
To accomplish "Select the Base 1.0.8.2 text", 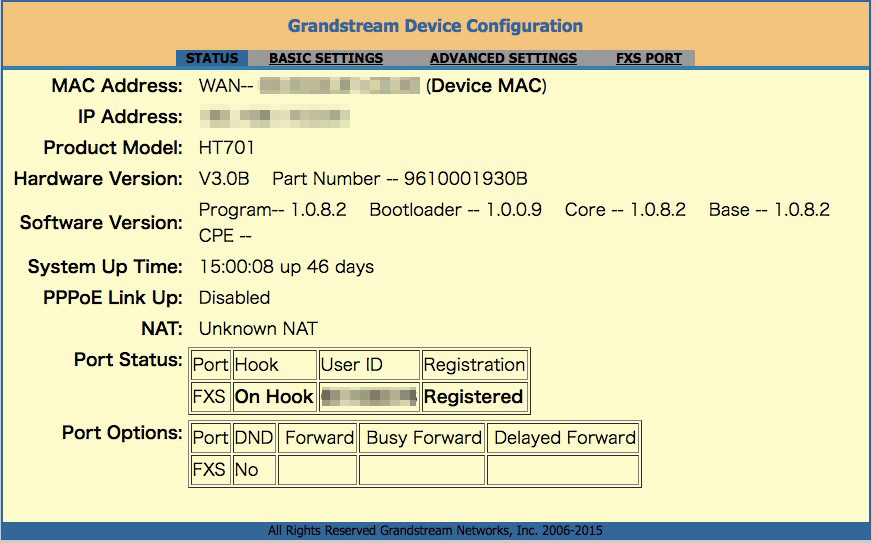I will click(x=769, y=210).
